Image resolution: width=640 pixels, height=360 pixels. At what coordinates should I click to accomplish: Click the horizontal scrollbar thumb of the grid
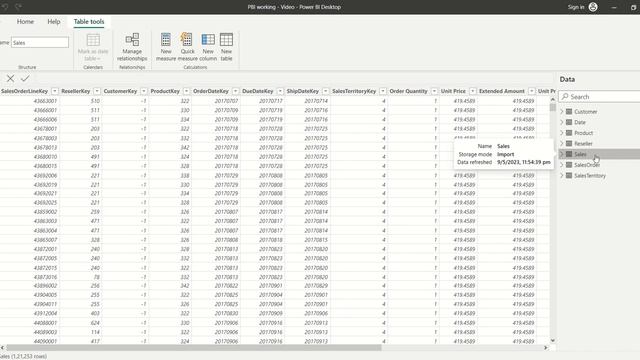click(193, 347)
